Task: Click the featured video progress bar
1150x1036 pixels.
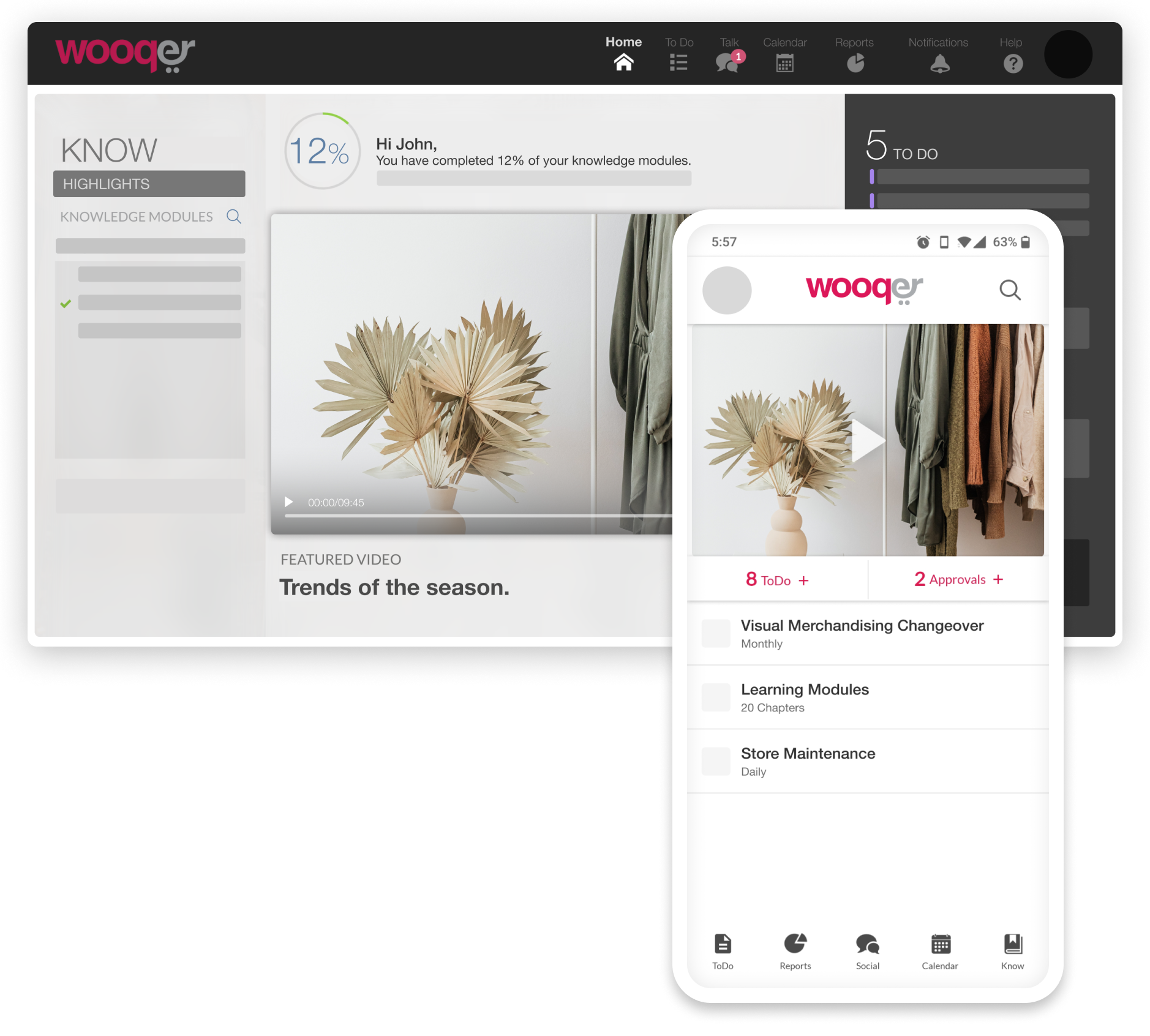Action: click(478, 516)
